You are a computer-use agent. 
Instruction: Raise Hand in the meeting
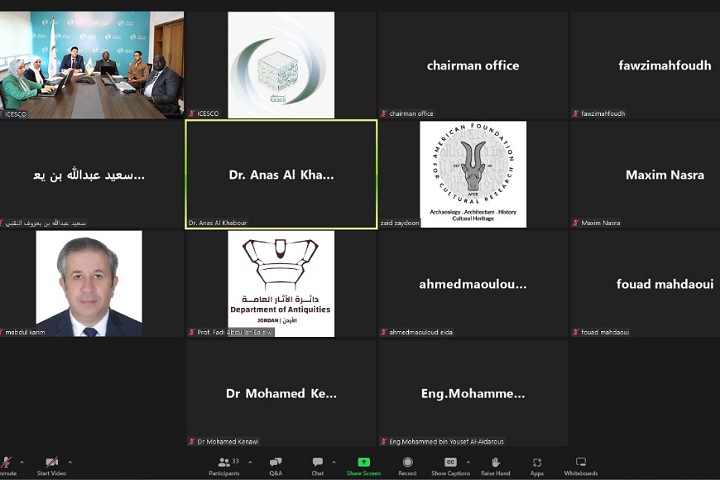(495, 463)
